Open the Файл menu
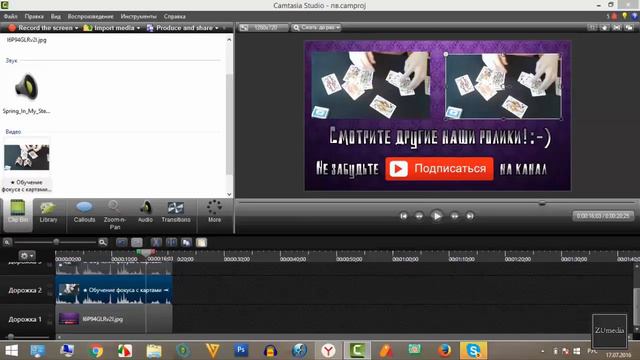640x360 pixels. pos(11,16)
